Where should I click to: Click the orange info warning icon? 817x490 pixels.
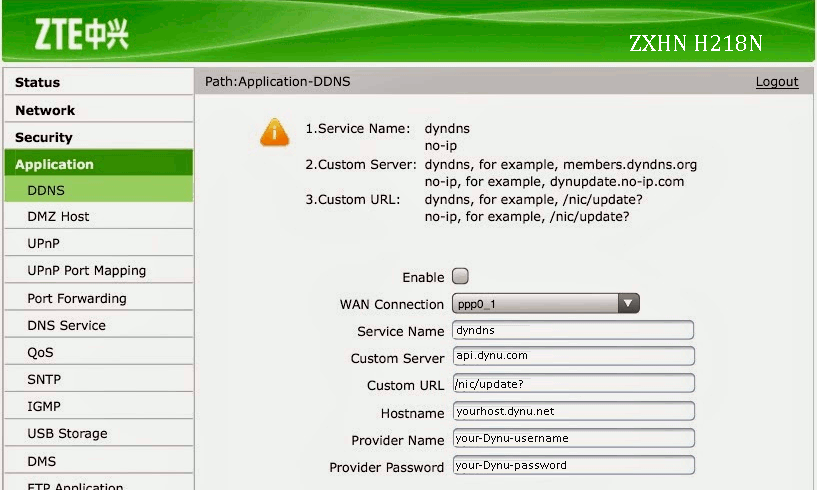tap(275, 132)
